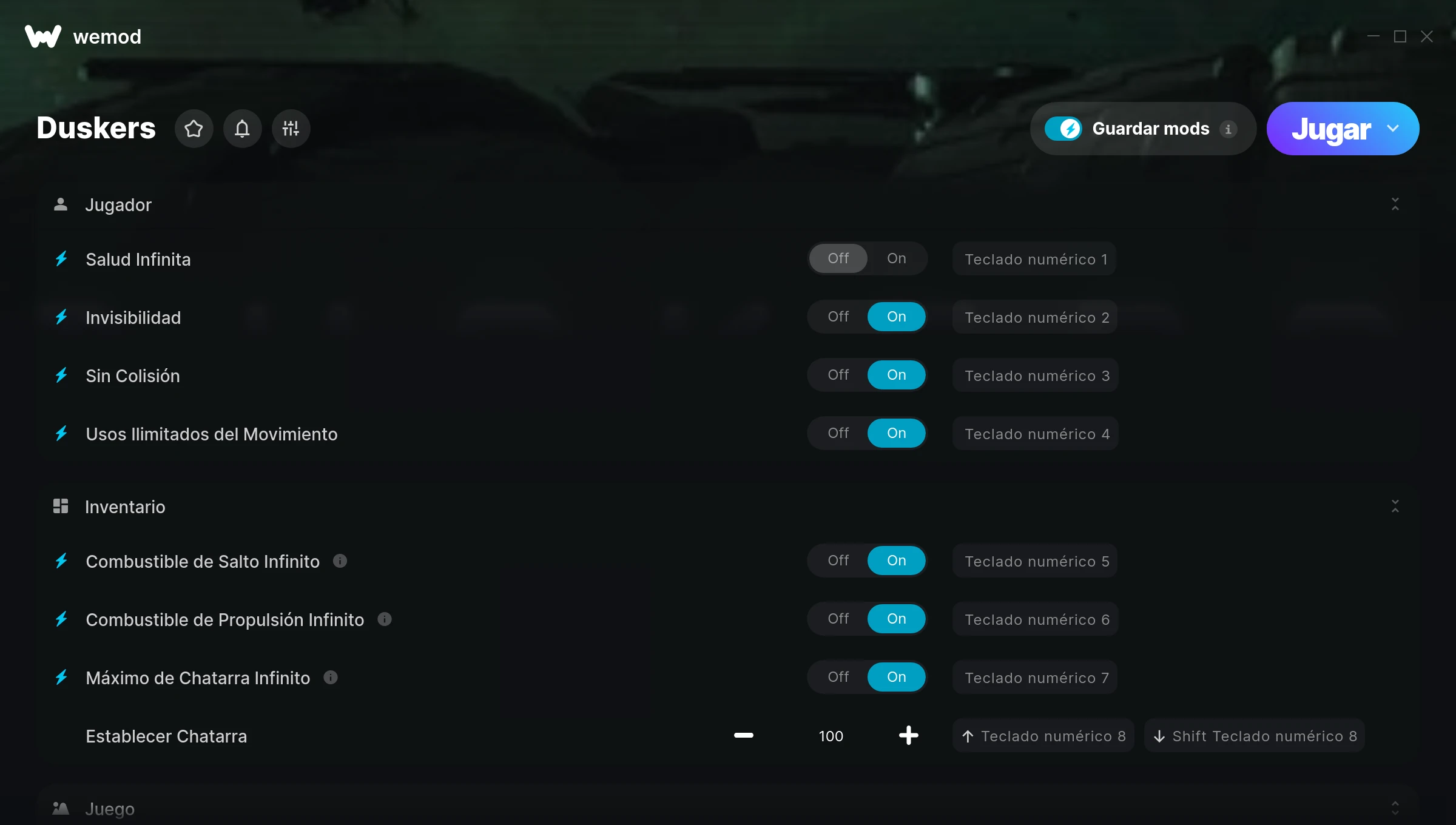Show the Guardar mods info icon
The height and width of the screenshot is (825, 1456).
(x=1228, y=129)
